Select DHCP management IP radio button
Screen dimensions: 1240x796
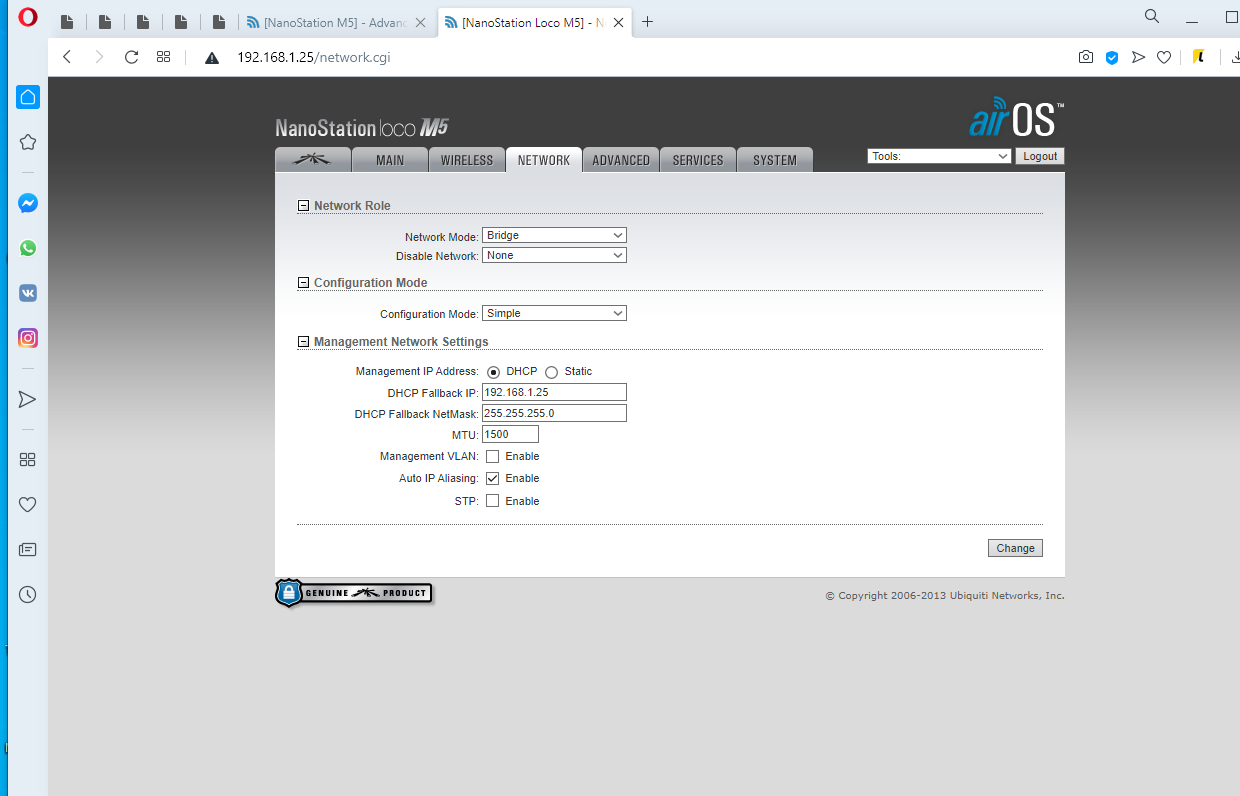pos(494,372)
